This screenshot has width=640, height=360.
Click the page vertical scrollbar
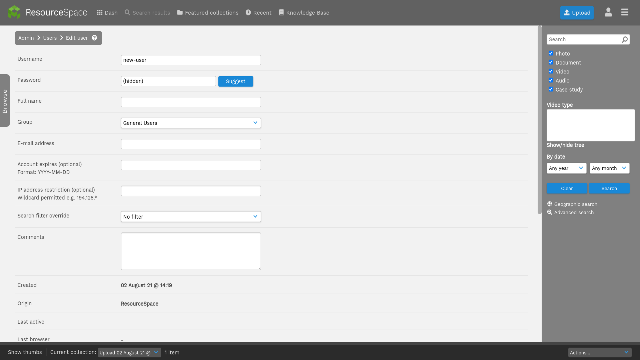(x=540, y=120)
